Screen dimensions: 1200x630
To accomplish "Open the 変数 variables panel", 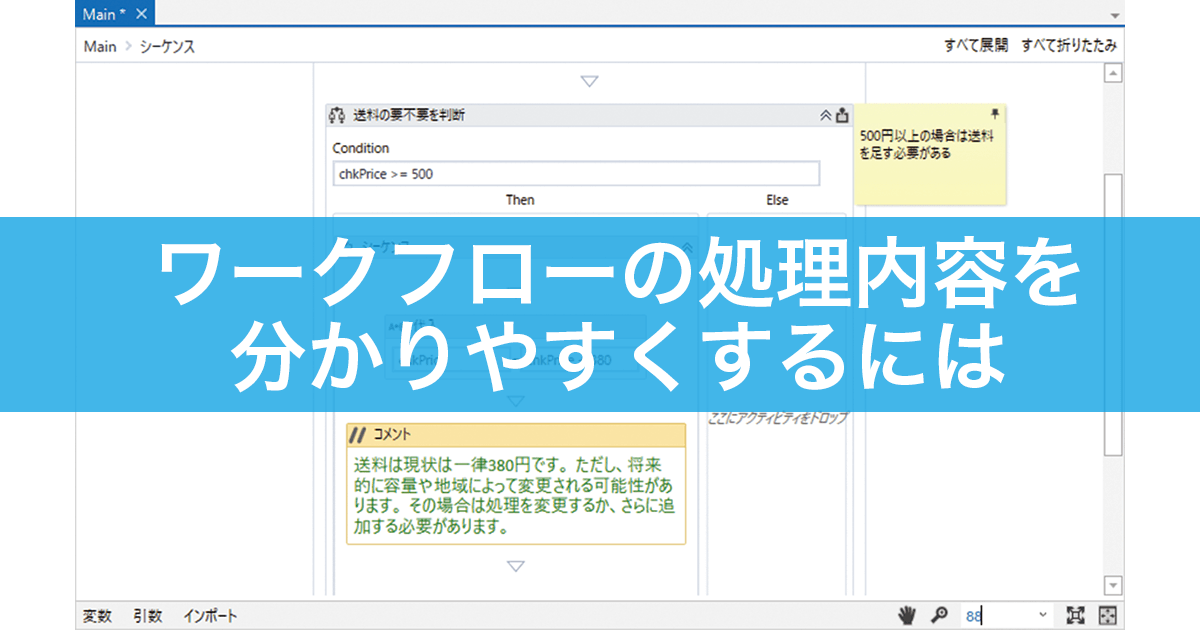I will (97, 616).
